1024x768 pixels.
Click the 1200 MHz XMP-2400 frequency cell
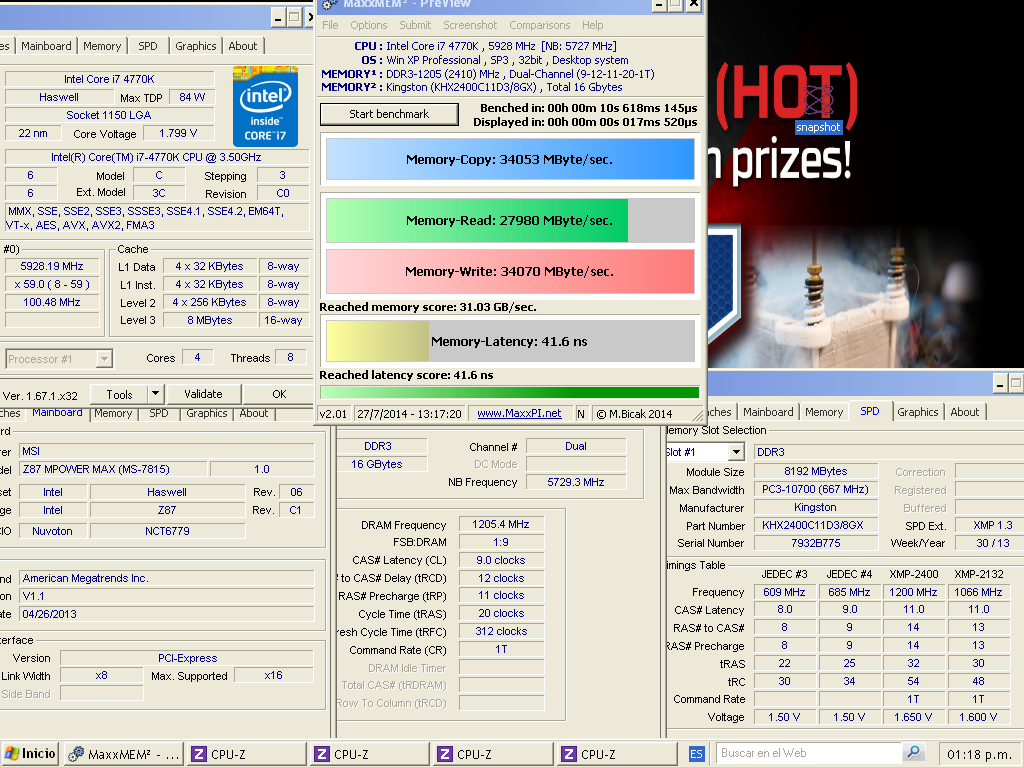913,592
